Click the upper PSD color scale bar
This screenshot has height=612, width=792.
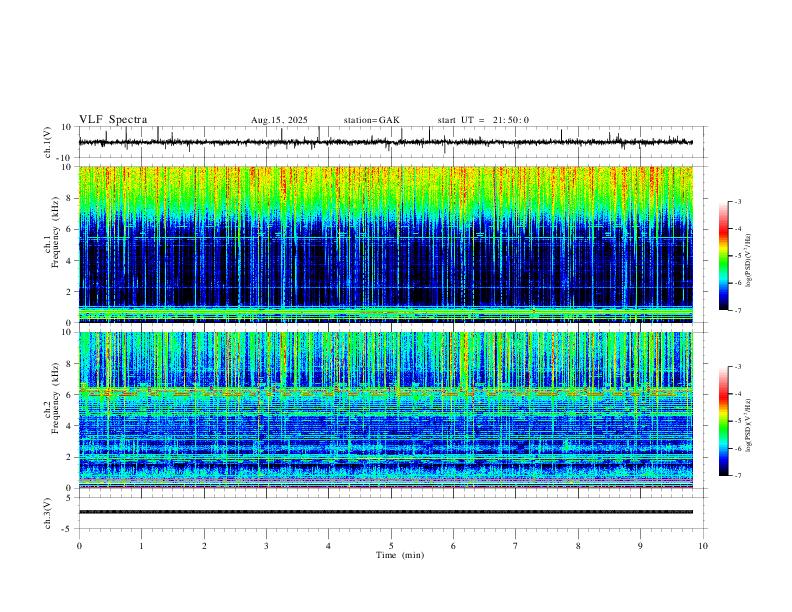[724, 256]
